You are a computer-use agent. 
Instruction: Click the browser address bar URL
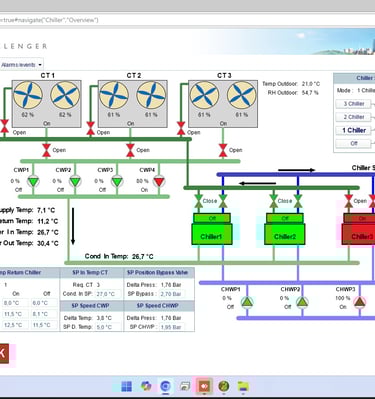49,20
